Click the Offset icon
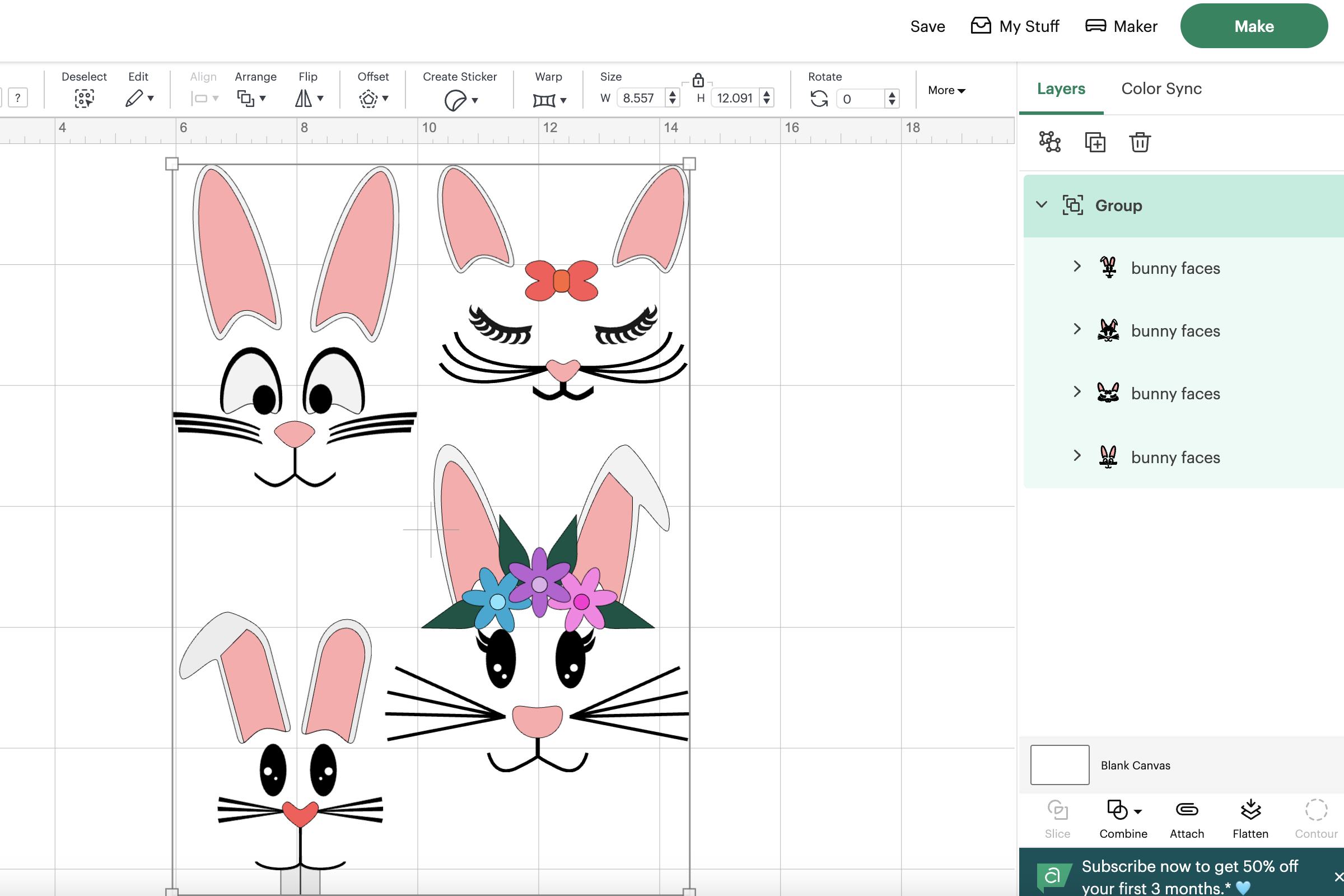Screen dimensions: 1344x896 point(368,99)
